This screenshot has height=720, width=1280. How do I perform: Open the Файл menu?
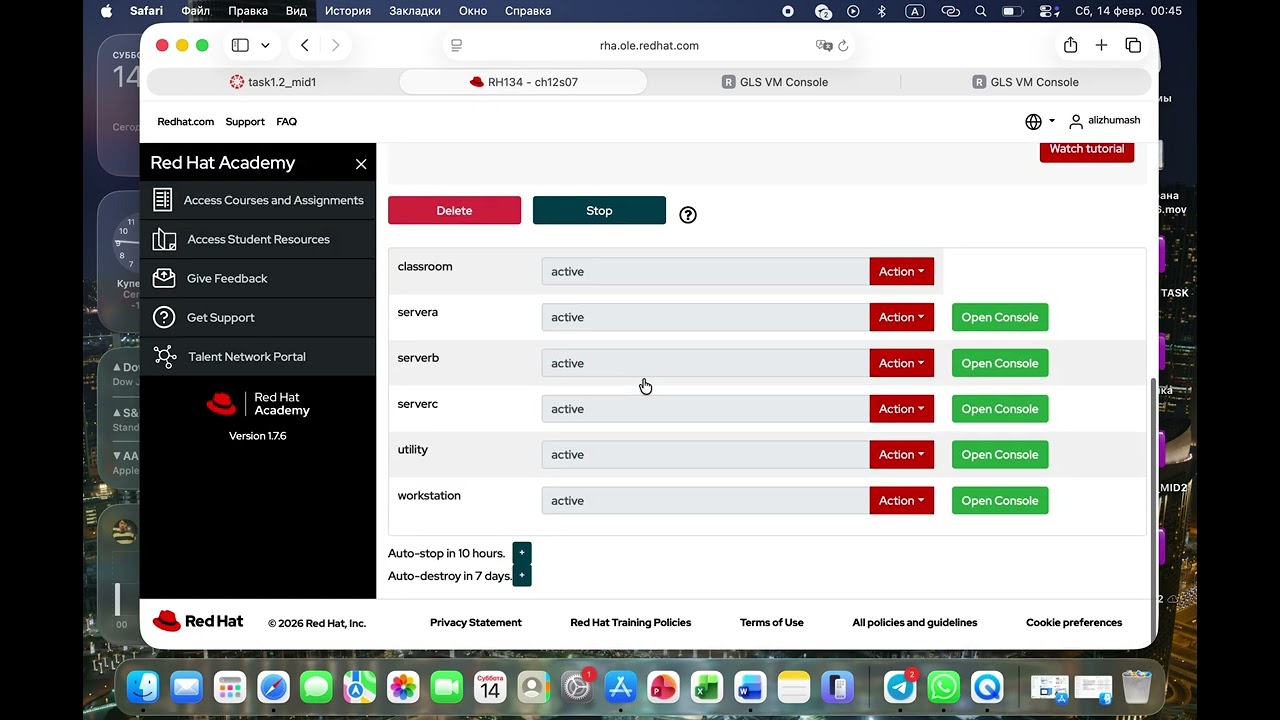tap(195, 11)
